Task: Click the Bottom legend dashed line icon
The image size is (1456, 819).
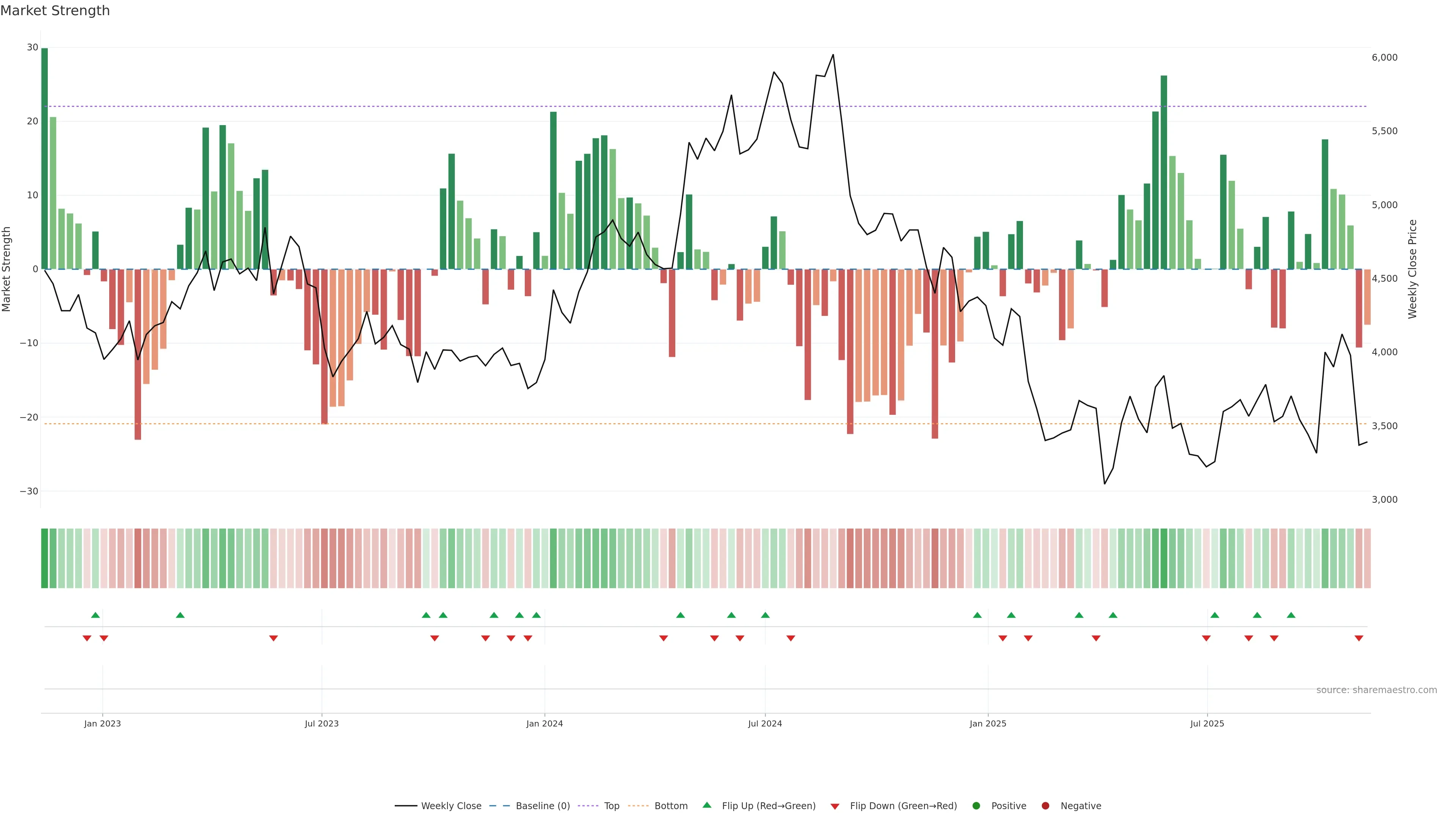Action: click(x=638, y=805)
